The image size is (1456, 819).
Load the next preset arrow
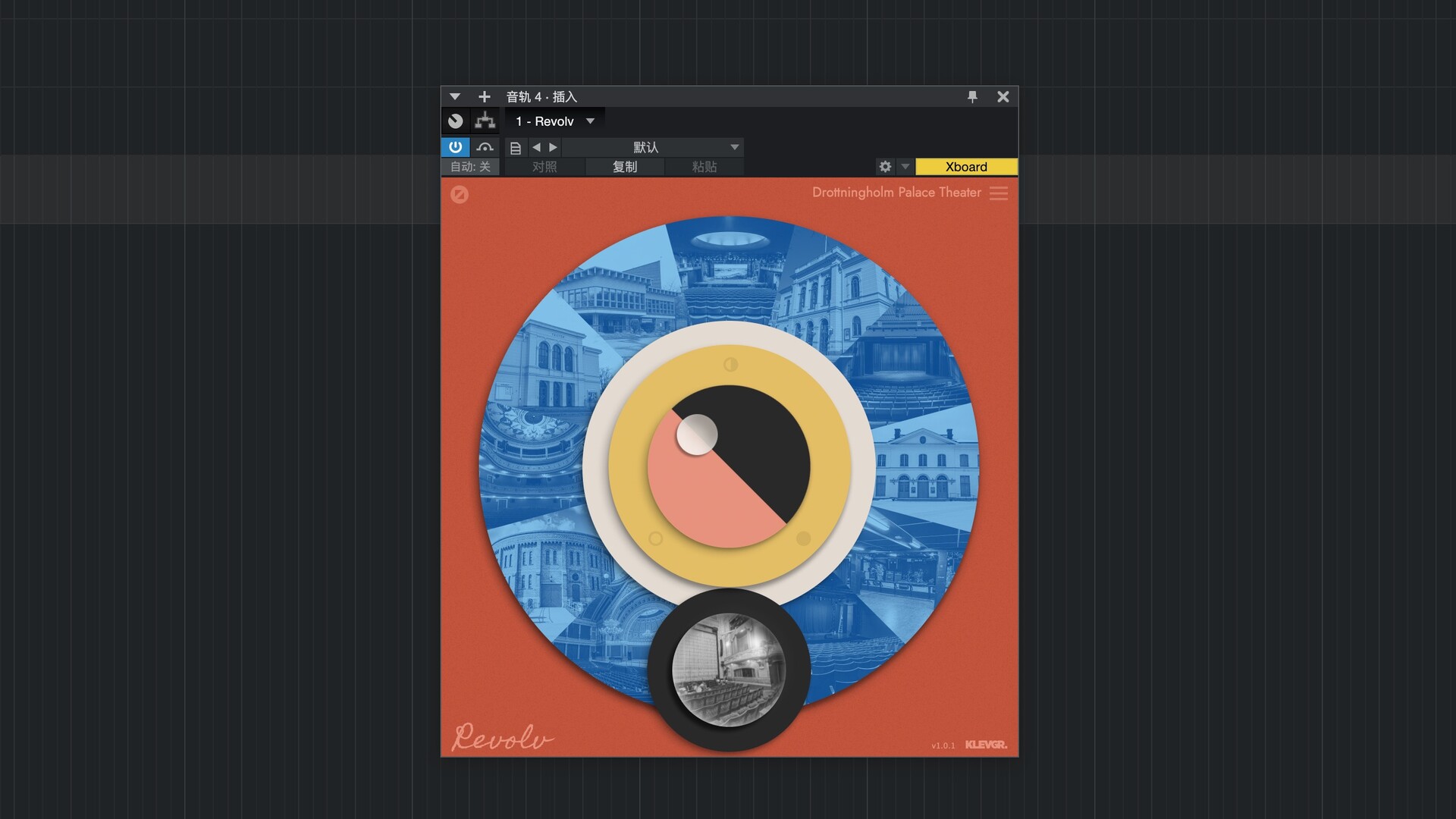point(553,147)
